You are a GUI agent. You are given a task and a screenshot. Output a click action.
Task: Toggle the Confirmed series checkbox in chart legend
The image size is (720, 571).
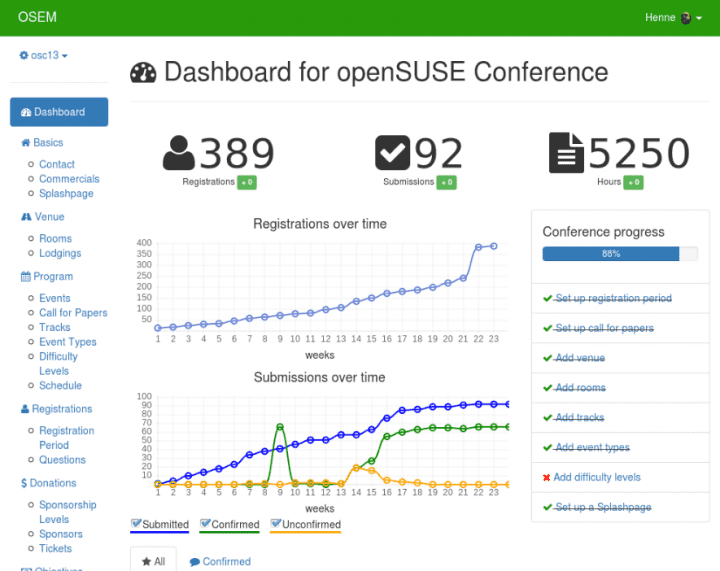[205, 524]
